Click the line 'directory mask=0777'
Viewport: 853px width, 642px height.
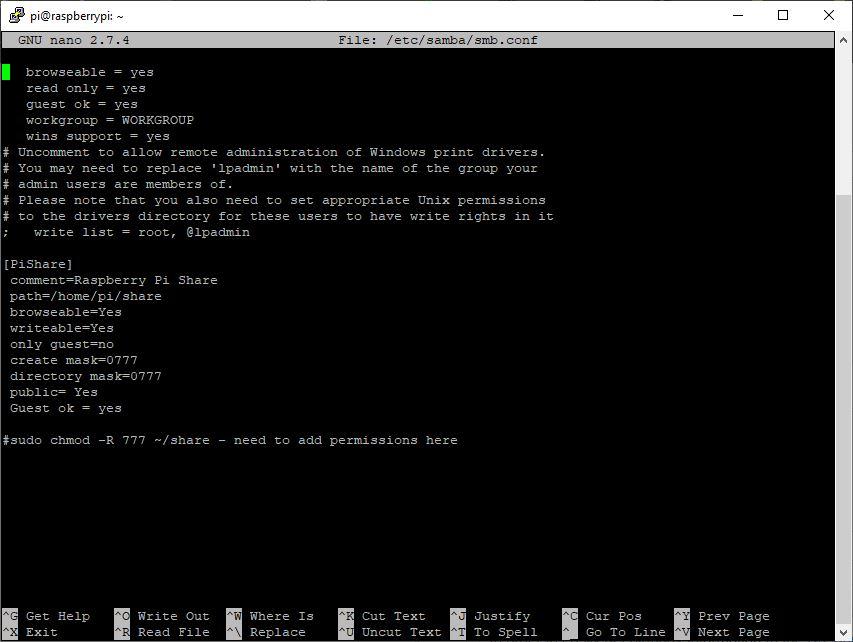(86, 376)
